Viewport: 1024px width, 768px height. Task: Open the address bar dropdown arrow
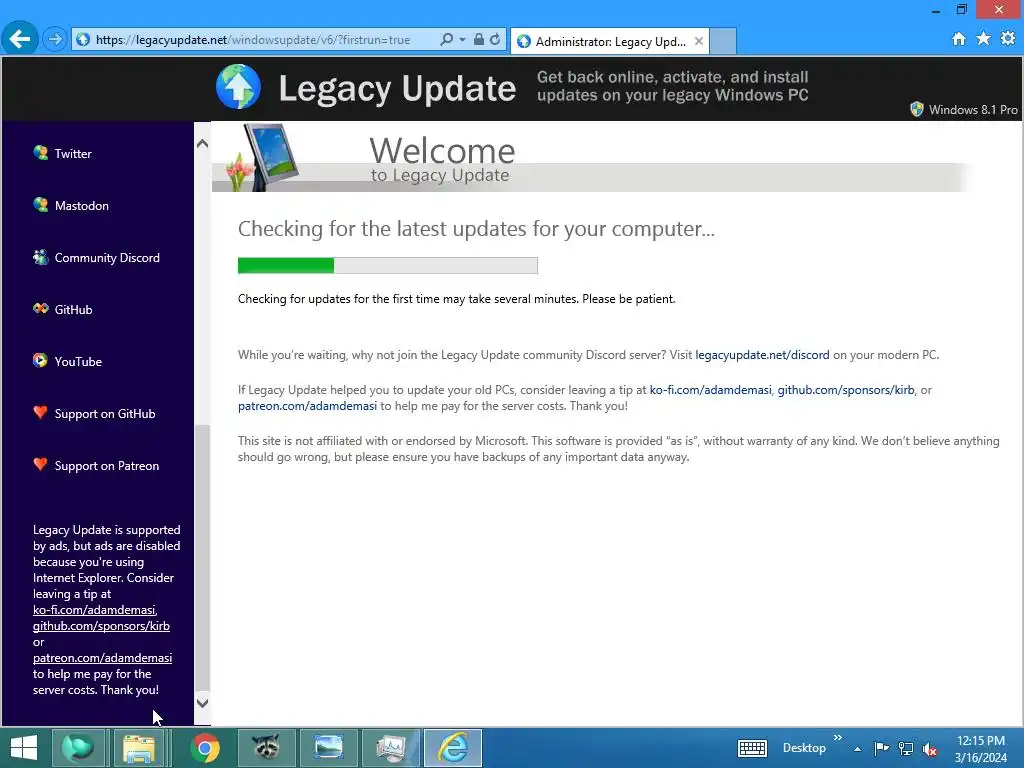click(462, 40)
